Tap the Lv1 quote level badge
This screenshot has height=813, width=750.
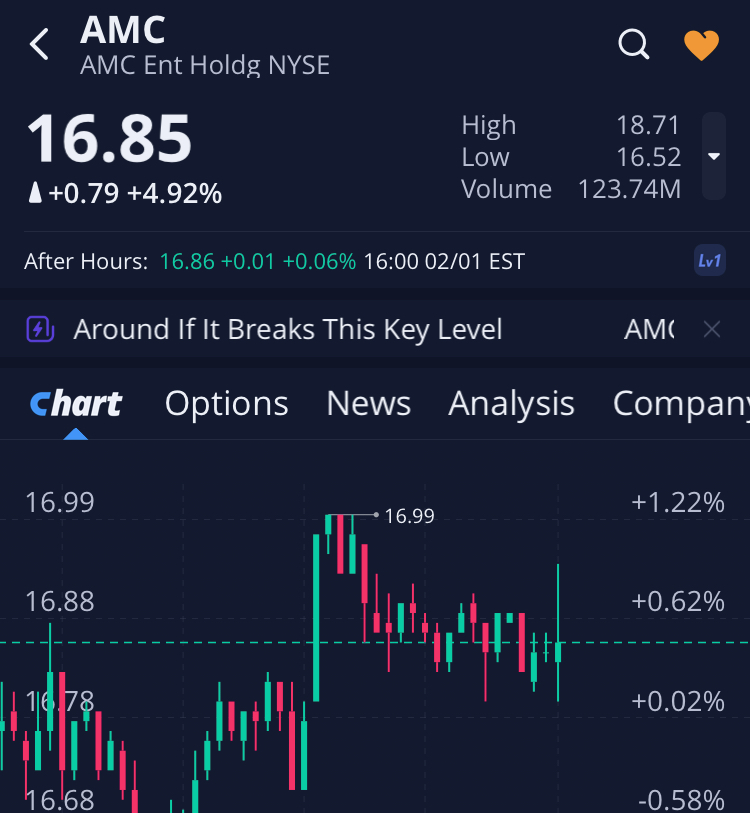tap(709, 261)
